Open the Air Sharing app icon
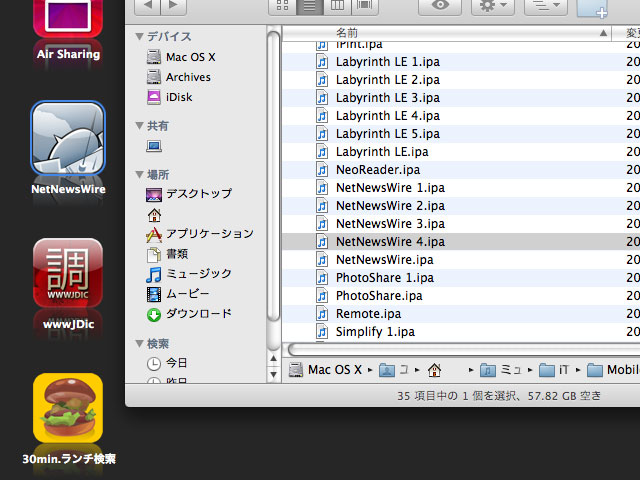The height and width of the screenshot is (480, 640). click(68, 19)
